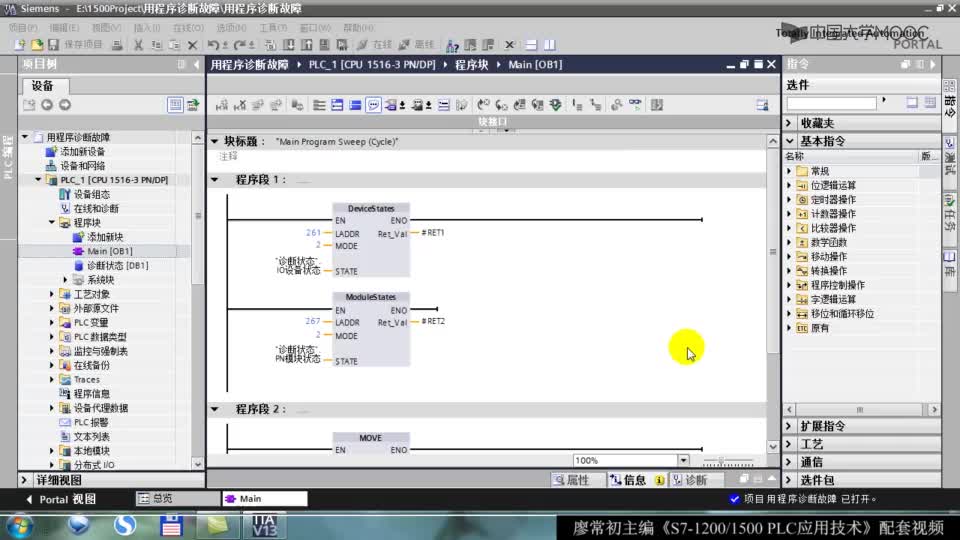Click the Download to device icon
The width and height of the screenshot is (960, 540).
point(288,45)
